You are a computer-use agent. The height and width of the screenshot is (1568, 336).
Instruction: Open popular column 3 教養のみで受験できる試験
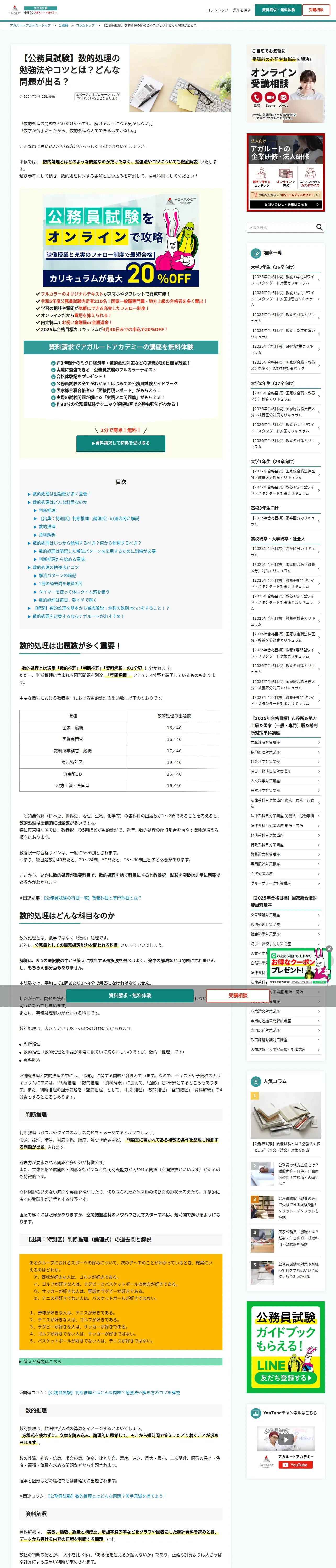pos(285,1208)
